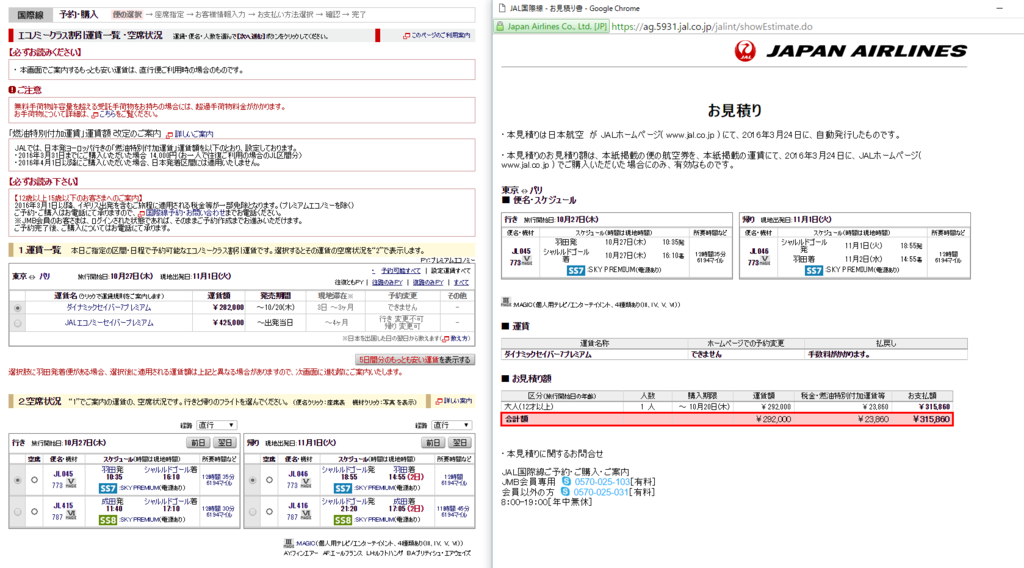
Task: Click green lock security badge in Chrome
Action: [552, 27]
